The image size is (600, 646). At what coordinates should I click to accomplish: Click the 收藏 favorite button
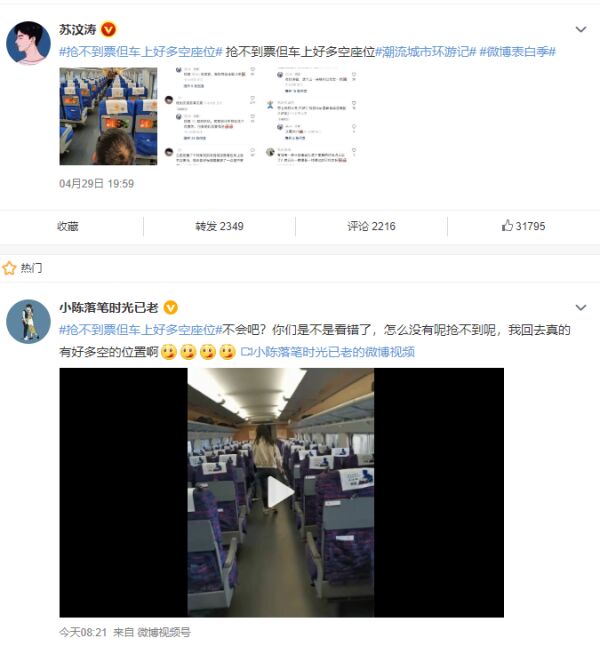pos(68,226)
